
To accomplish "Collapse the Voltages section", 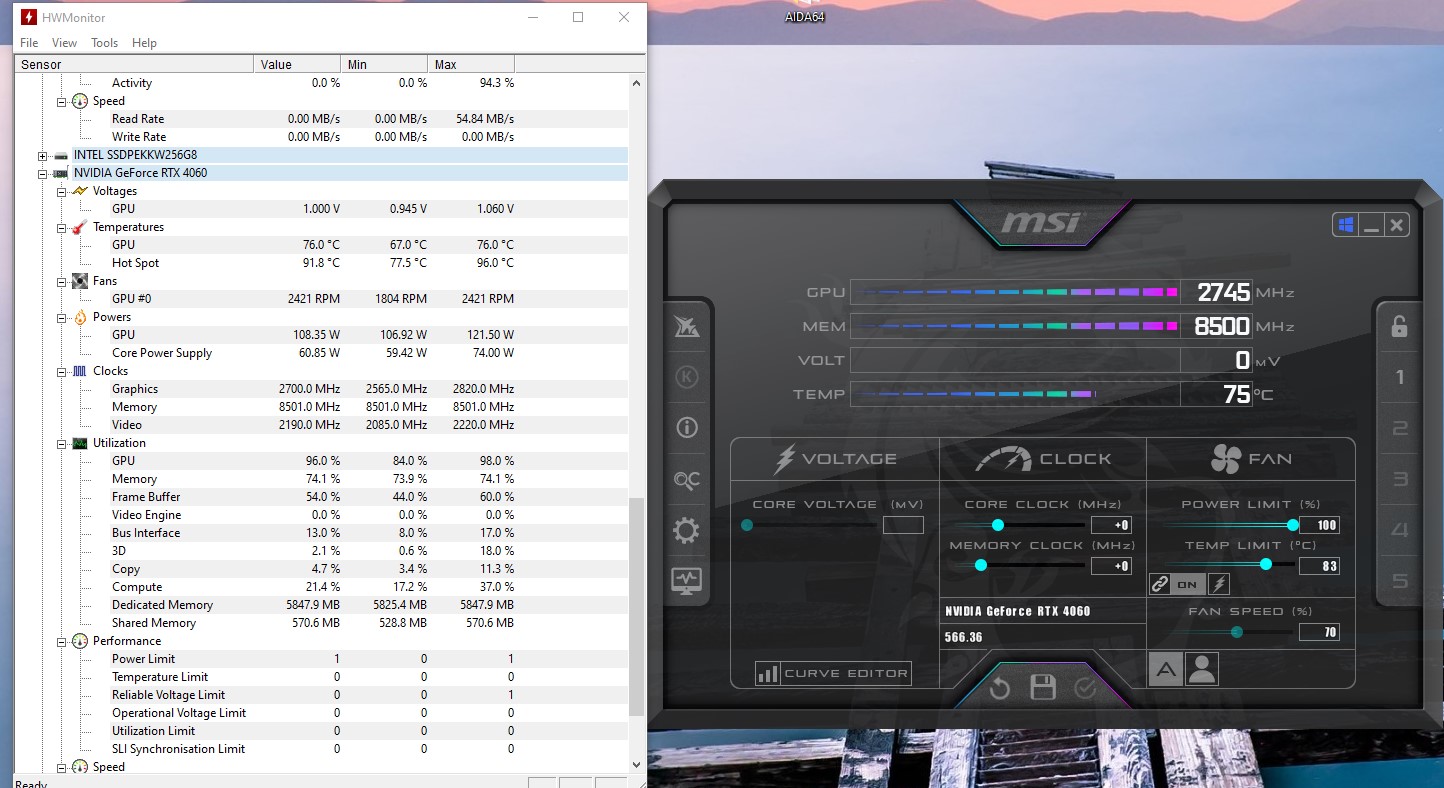I will pyautogui.click(x=61, y=191).
